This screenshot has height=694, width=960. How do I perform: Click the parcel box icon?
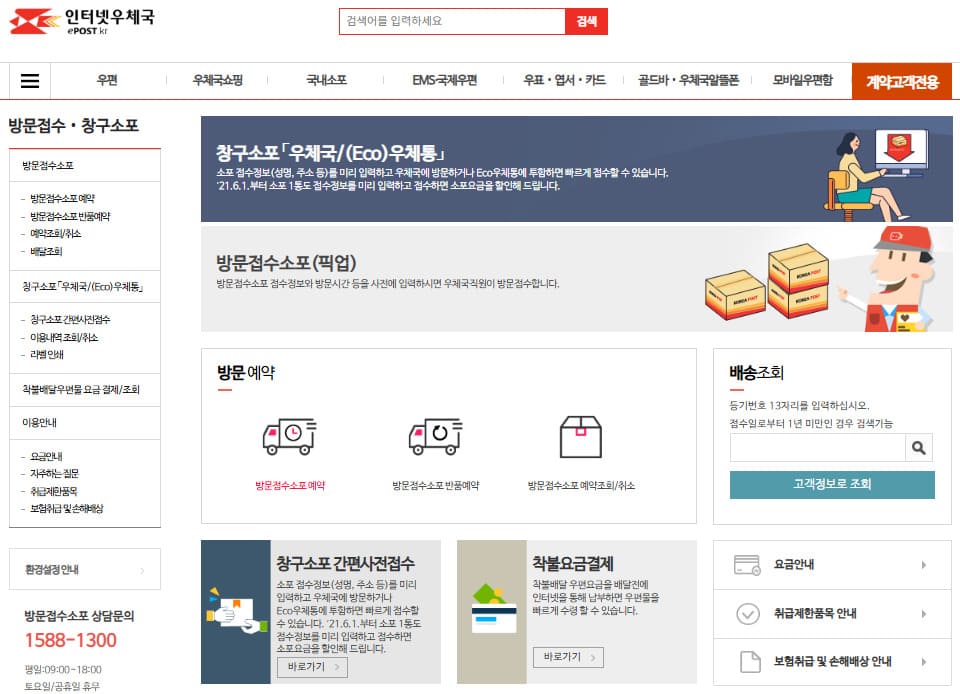[x=581, y=437]
